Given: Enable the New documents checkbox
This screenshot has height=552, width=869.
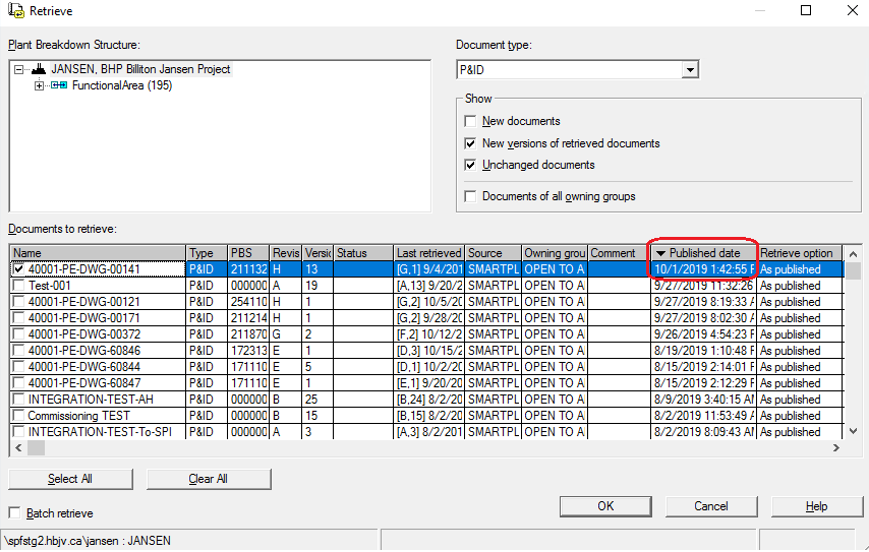Looking at the screenshot, I should (x=471, y=121).
